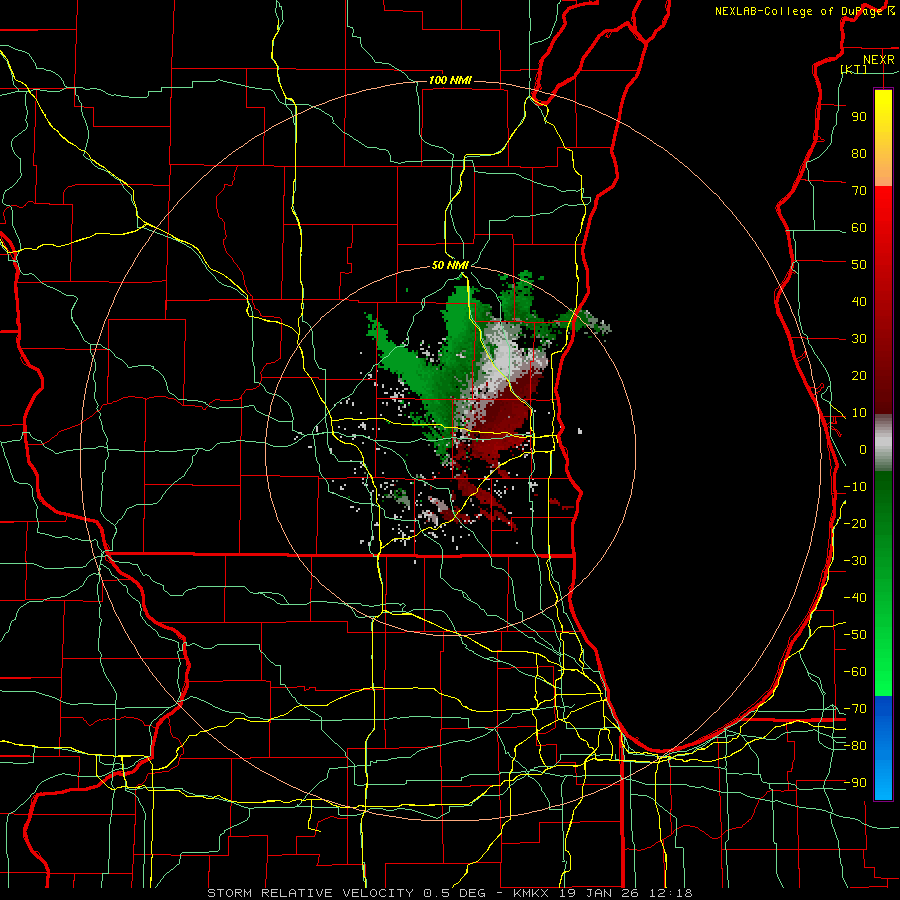Click the blue bottom segment of color bar
This screenshot has height=900, width=900.
(x=883, y=748)
